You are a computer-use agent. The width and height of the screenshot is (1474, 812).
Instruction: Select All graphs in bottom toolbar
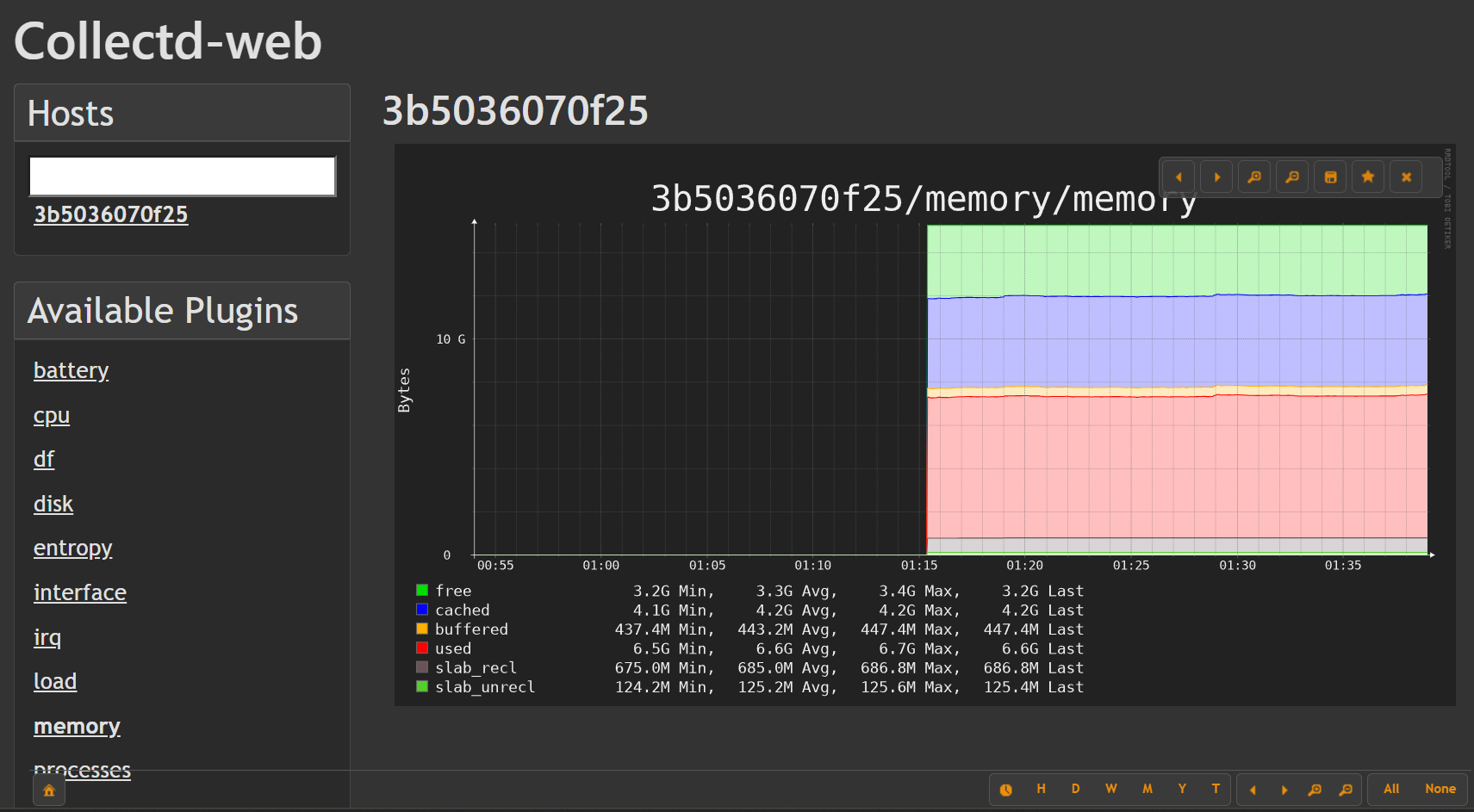[1391, 789]
